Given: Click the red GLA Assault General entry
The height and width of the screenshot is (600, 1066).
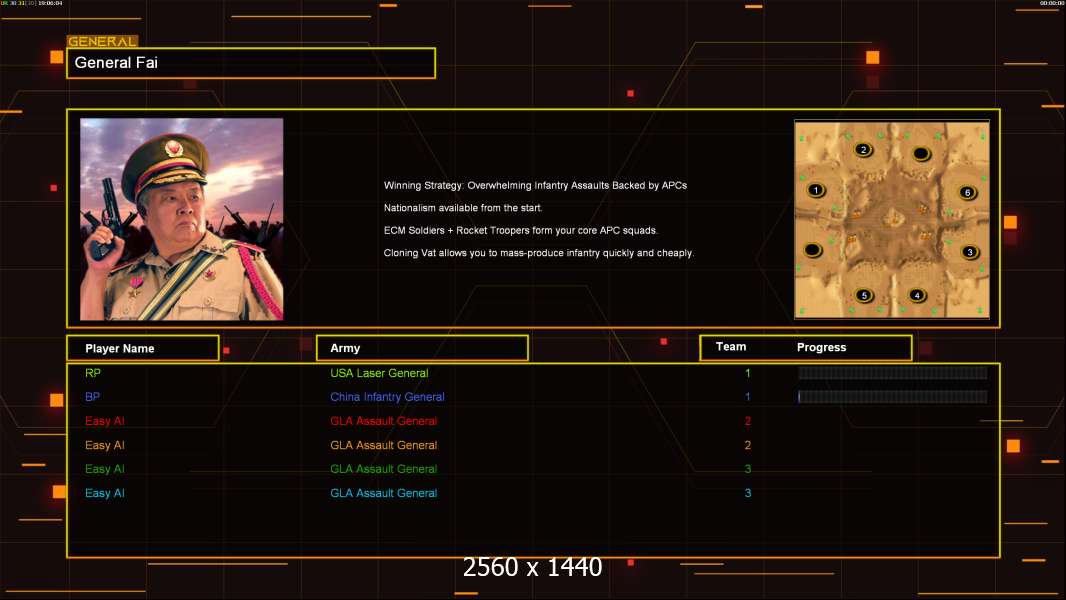Looking at the screenshot, I should pos(383,421).
